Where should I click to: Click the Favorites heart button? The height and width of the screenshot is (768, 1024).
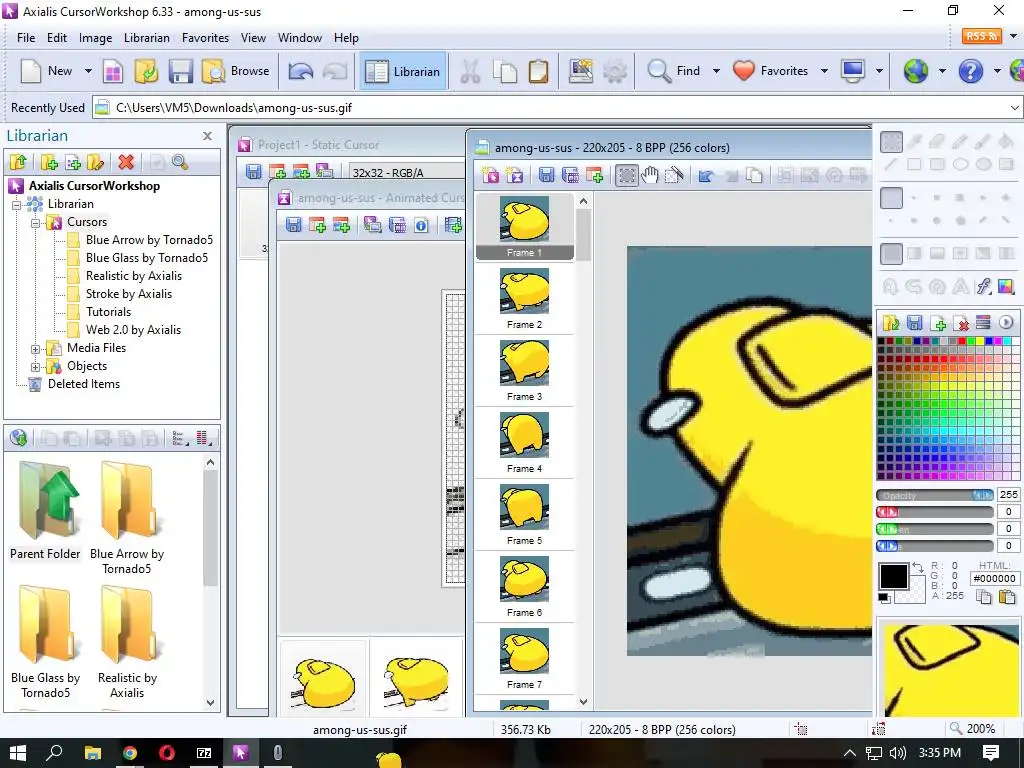[771, 71]
